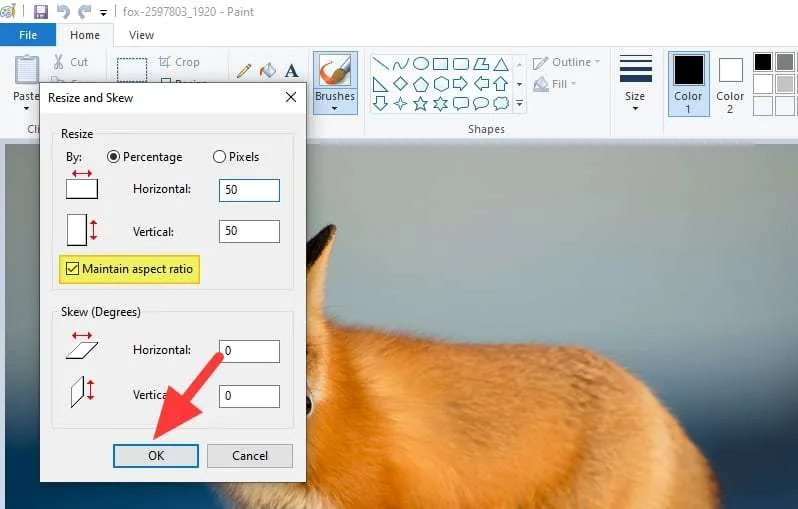Viewport: 798px width, 509px height.
Task: Pick the Rounded rectangular callout shape
Action: click(x=461, y=103)
